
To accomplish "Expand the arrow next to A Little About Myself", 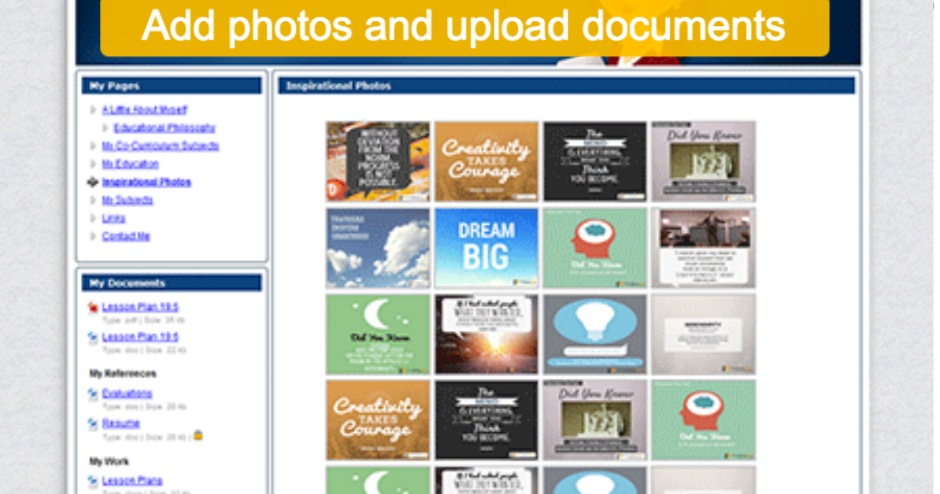I will tap(93, 110).
